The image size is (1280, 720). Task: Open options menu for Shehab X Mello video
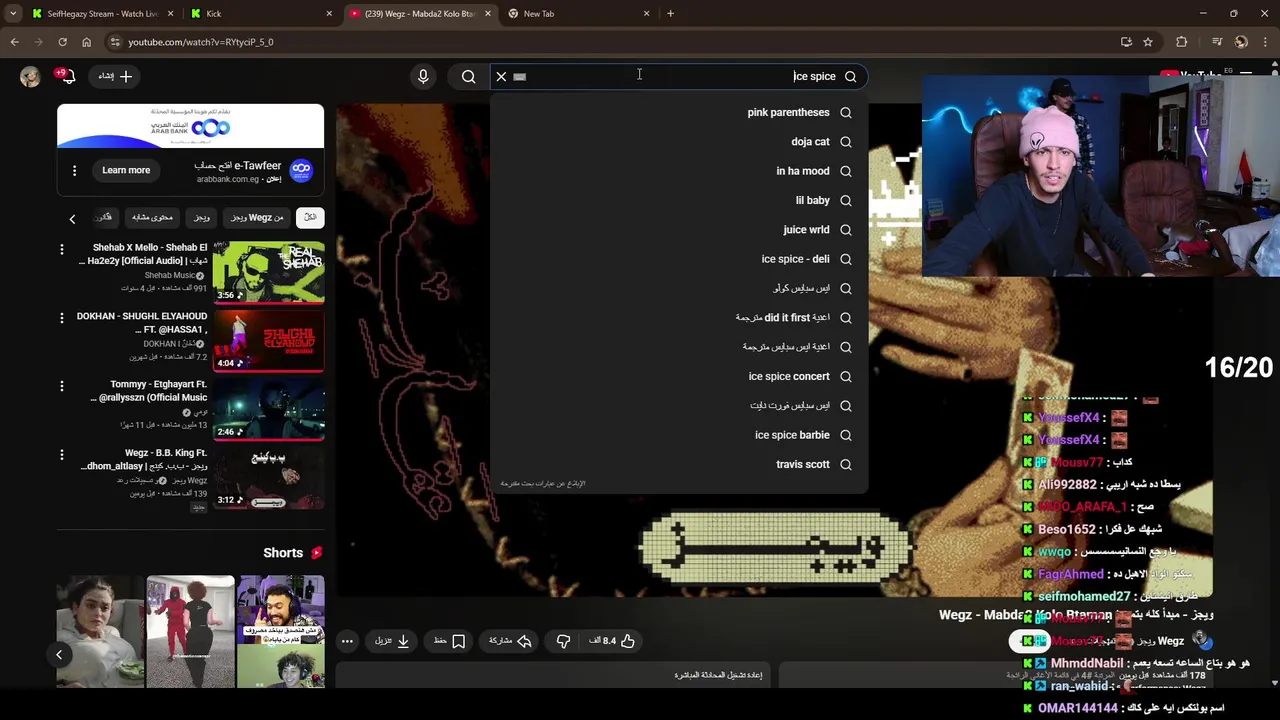62,249
